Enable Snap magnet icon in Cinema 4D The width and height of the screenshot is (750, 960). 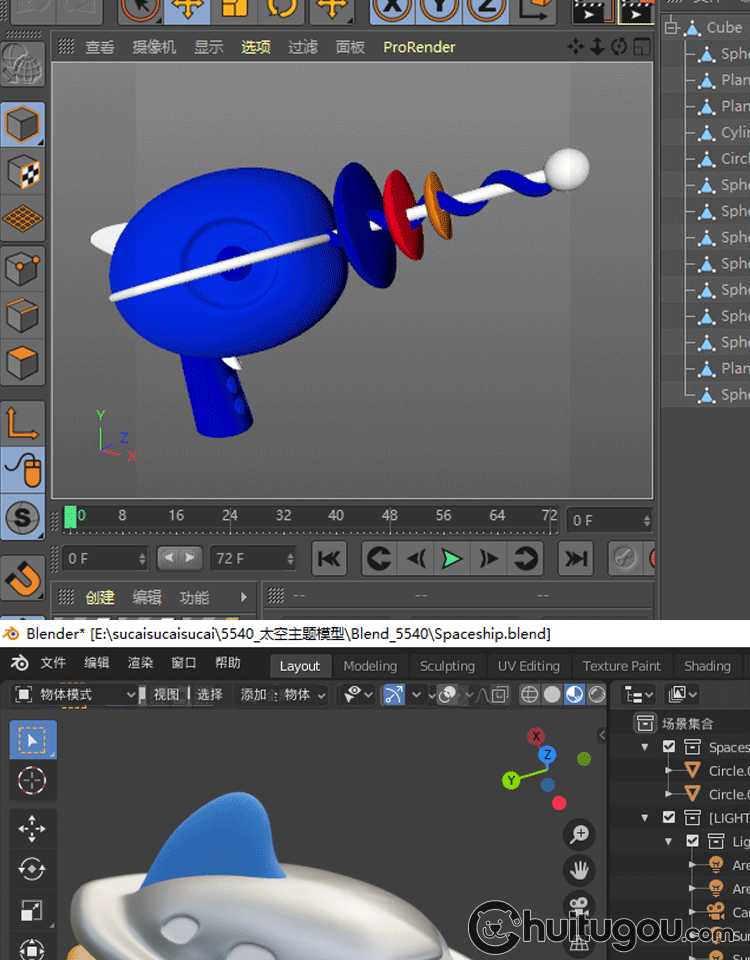click(x=23, y=578)
